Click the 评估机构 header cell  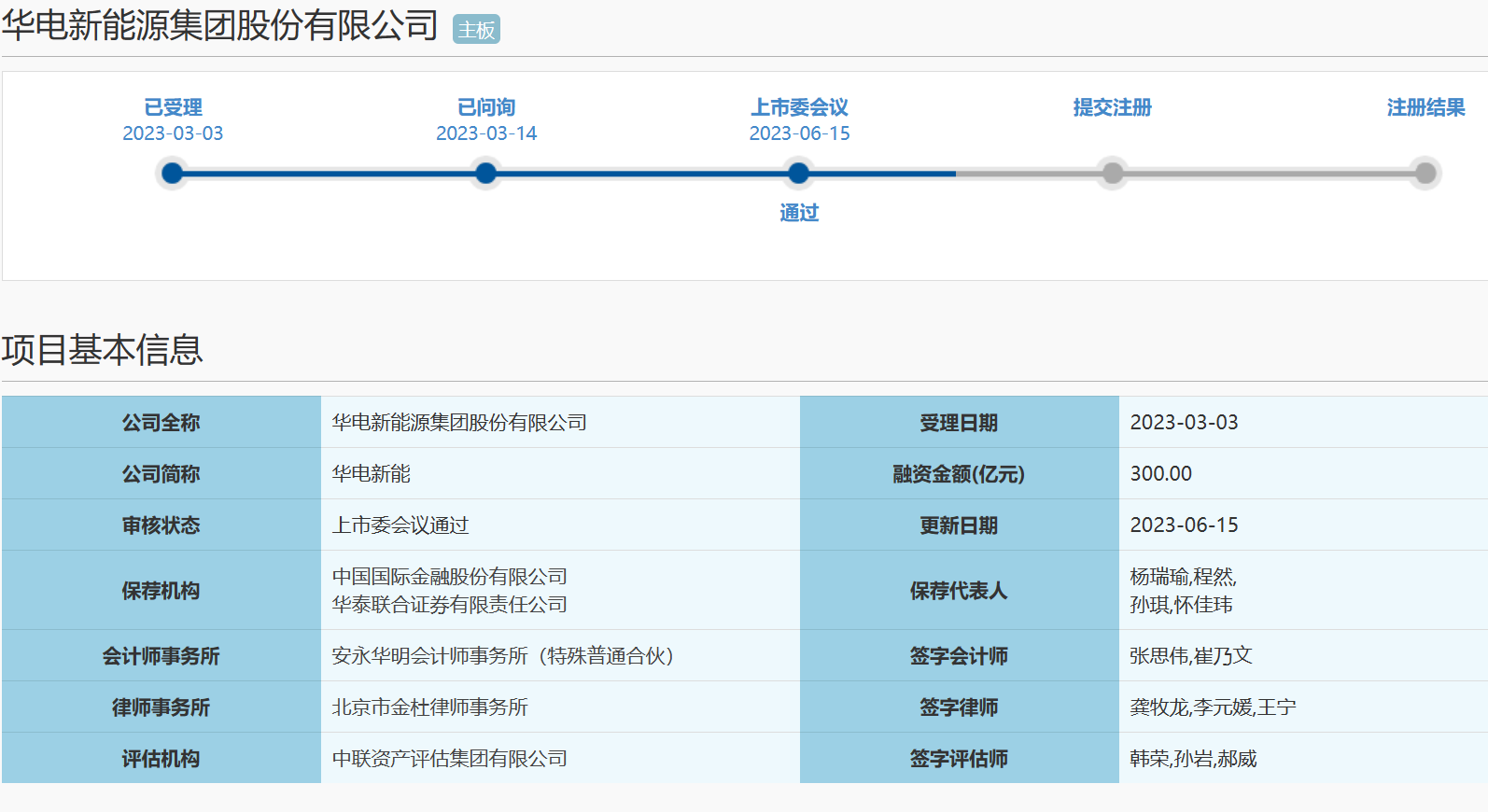click(x=161, y=758)
